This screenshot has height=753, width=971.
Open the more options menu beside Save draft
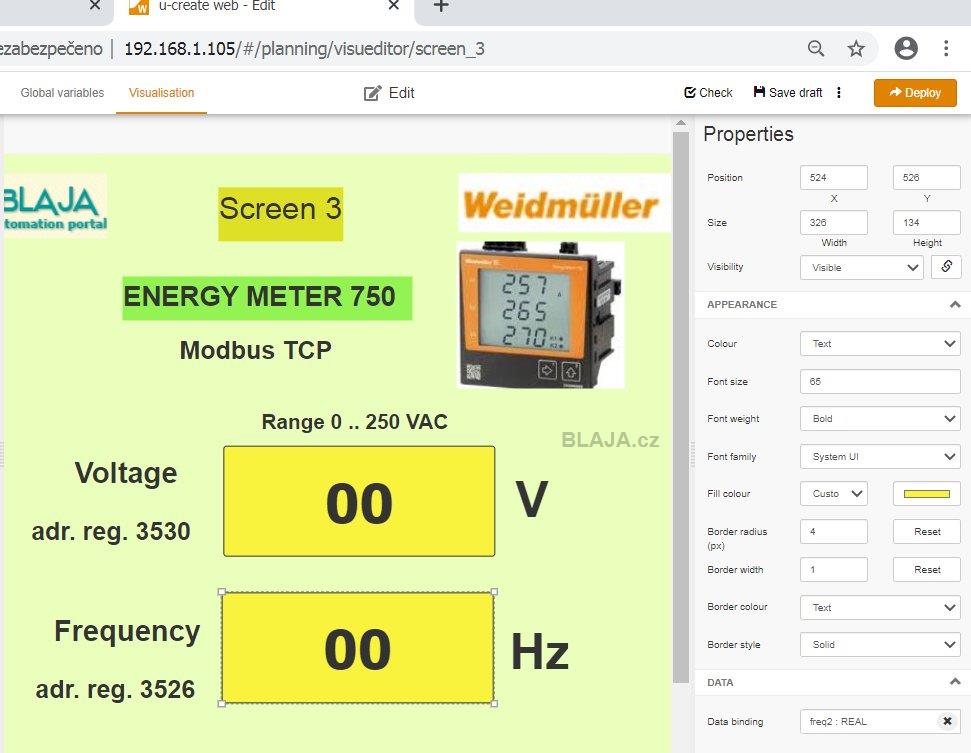[x=839, y=93]
